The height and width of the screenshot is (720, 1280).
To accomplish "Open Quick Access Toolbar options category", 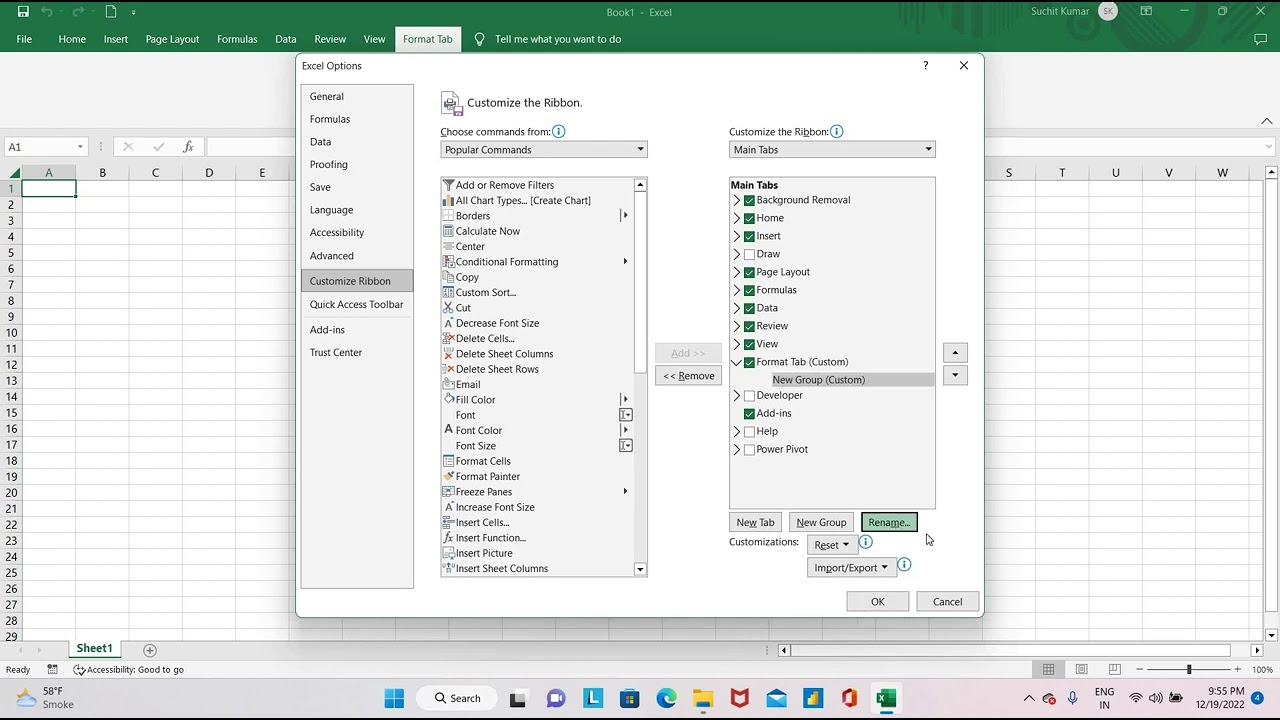I will point(357,304).
